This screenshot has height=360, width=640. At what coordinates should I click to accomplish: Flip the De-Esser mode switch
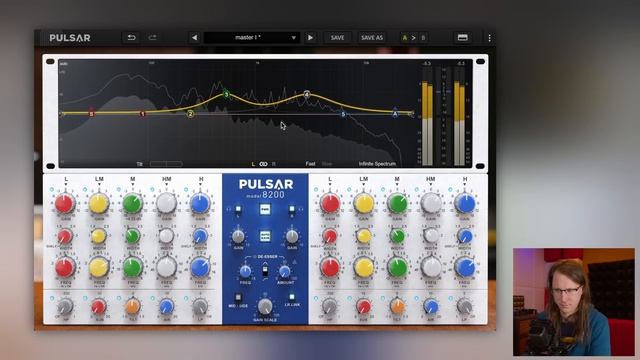click(x=265, y=271)
